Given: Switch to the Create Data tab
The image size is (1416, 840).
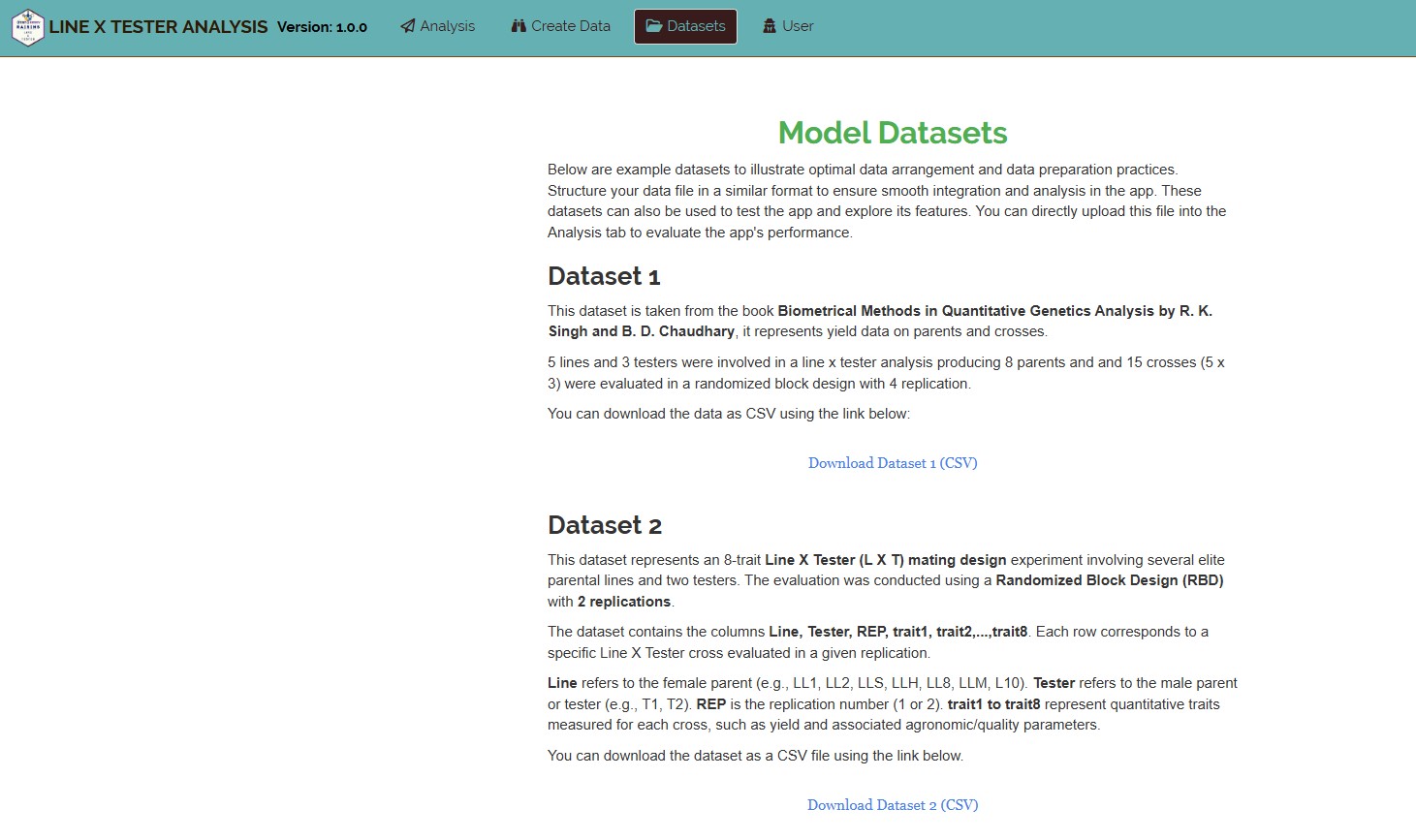Looking at the screenshot, I should click(x=560, y=26).
